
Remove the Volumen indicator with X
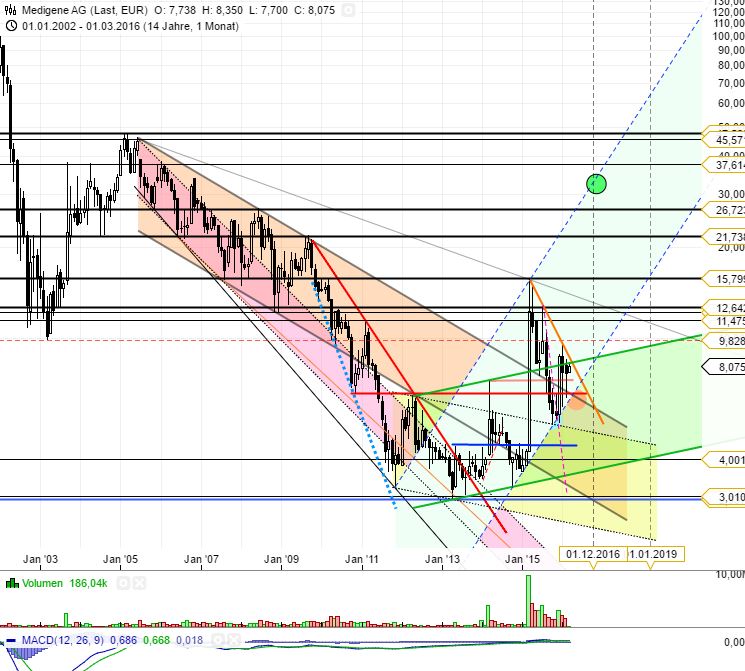[x=139, y=583]
